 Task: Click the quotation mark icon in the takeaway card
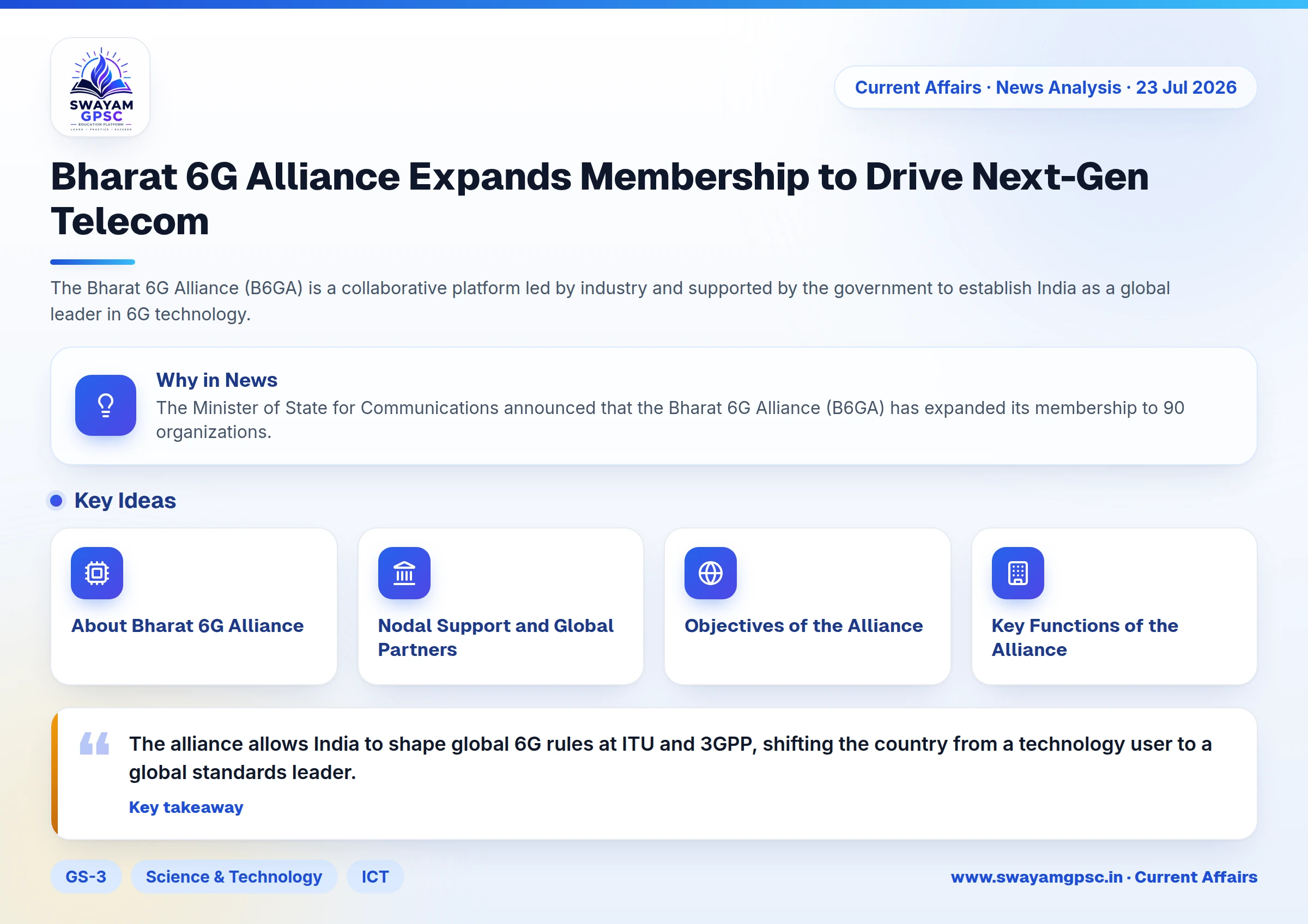(x=94, y=743)
